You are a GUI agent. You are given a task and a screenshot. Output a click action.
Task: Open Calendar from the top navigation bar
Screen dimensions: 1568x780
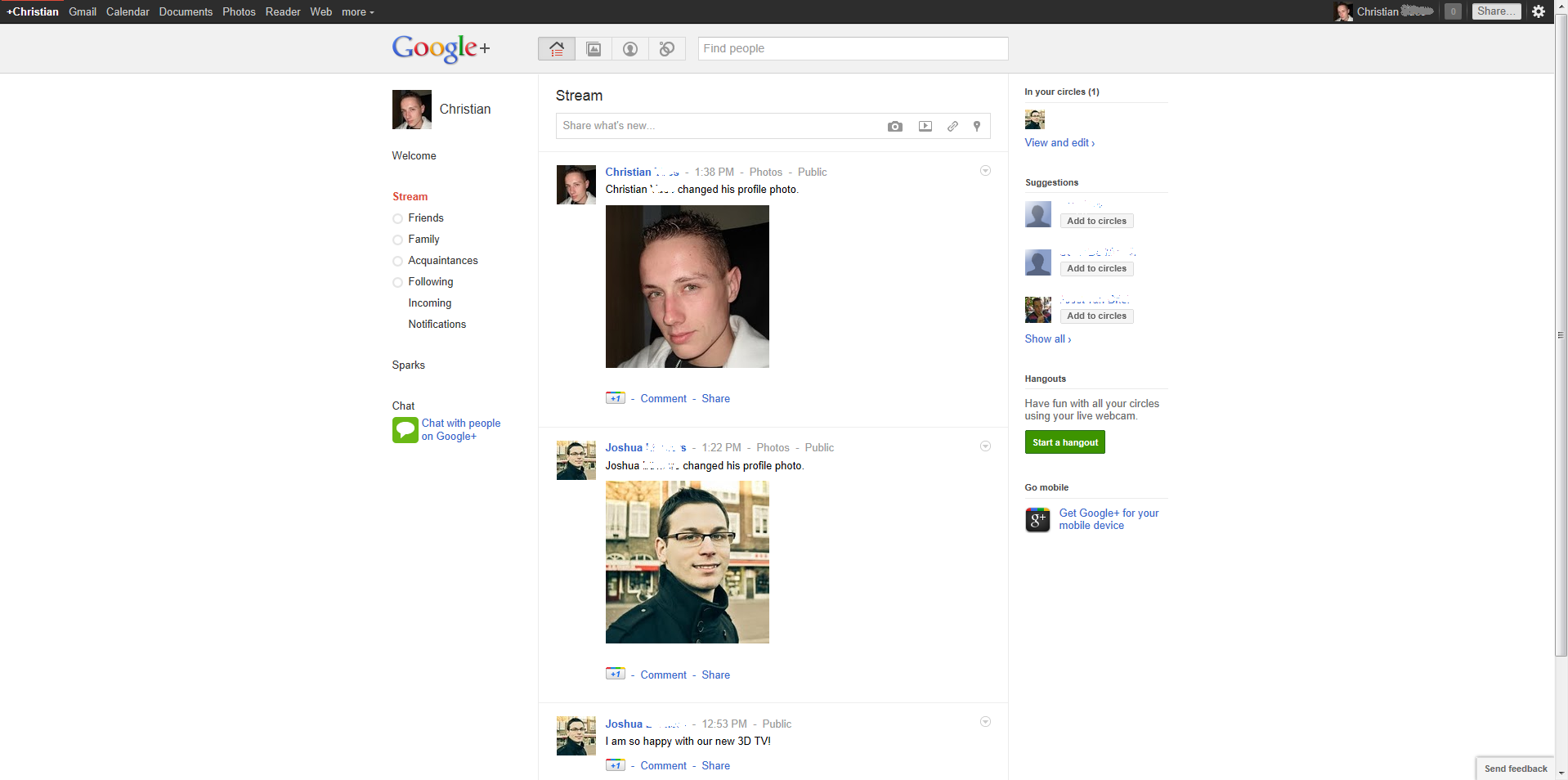[x=128, y=12]
